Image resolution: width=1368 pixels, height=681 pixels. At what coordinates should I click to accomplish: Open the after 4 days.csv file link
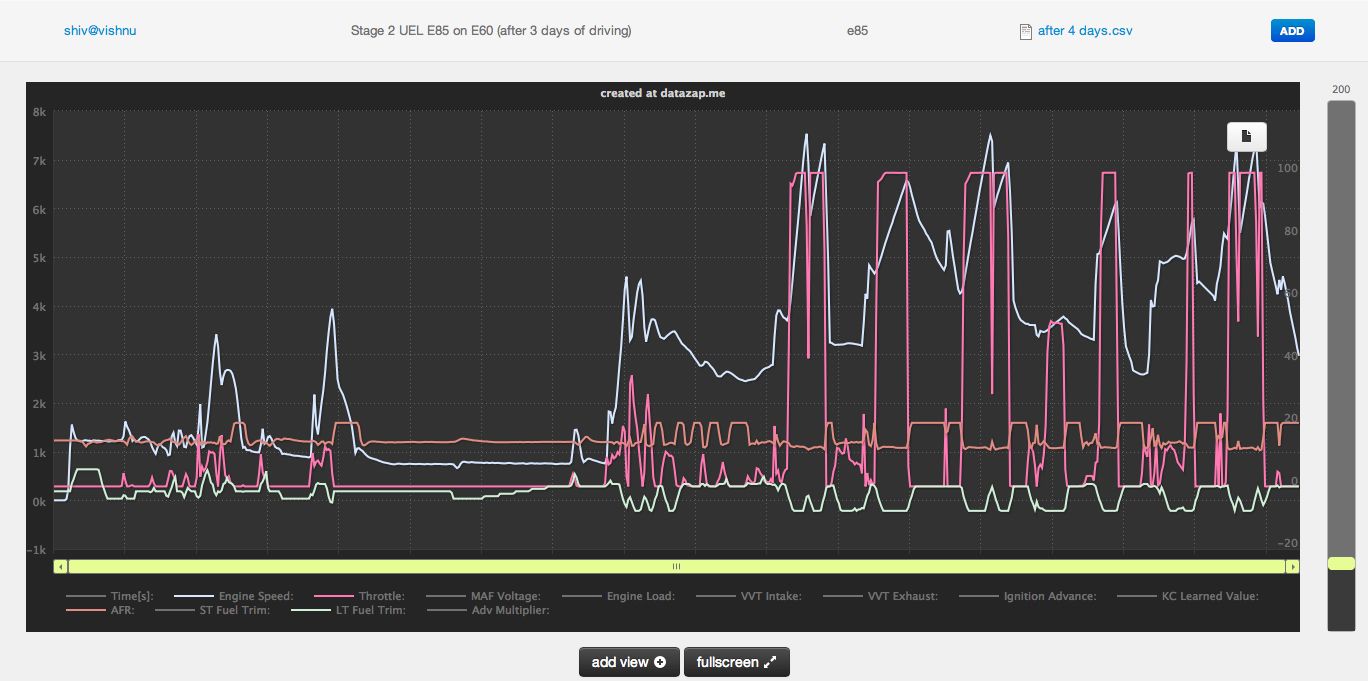coord(1084,31)
